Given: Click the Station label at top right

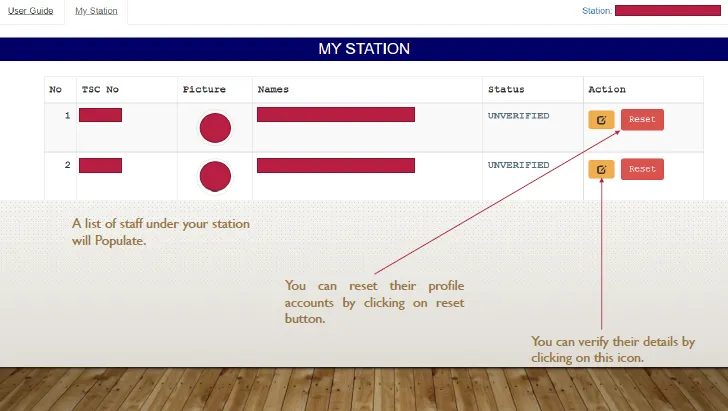Looking at the screenshot, I should click(596, 11).
